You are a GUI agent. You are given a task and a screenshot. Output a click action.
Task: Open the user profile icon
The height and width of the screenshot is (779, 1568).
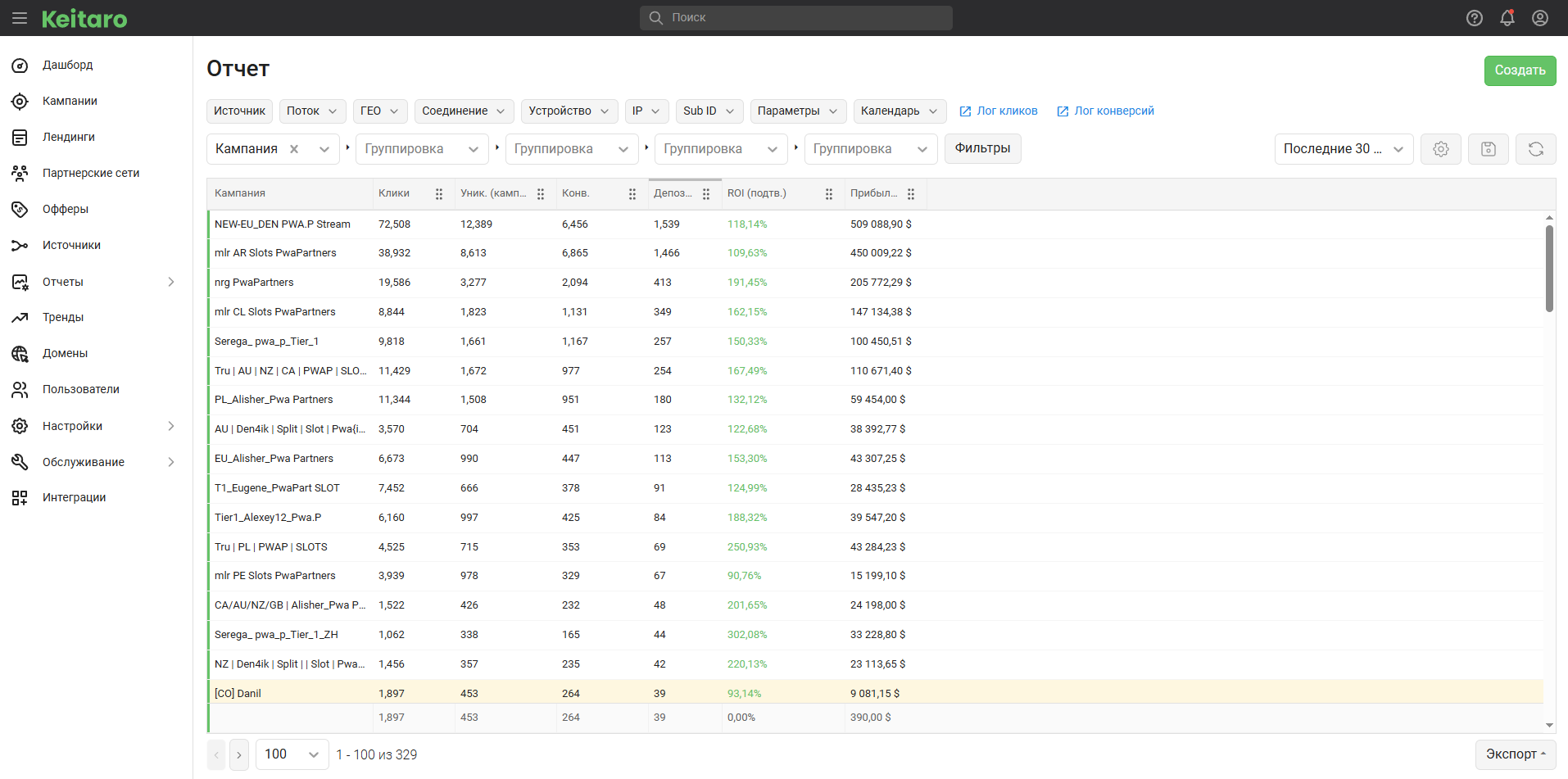point(1539,18)
